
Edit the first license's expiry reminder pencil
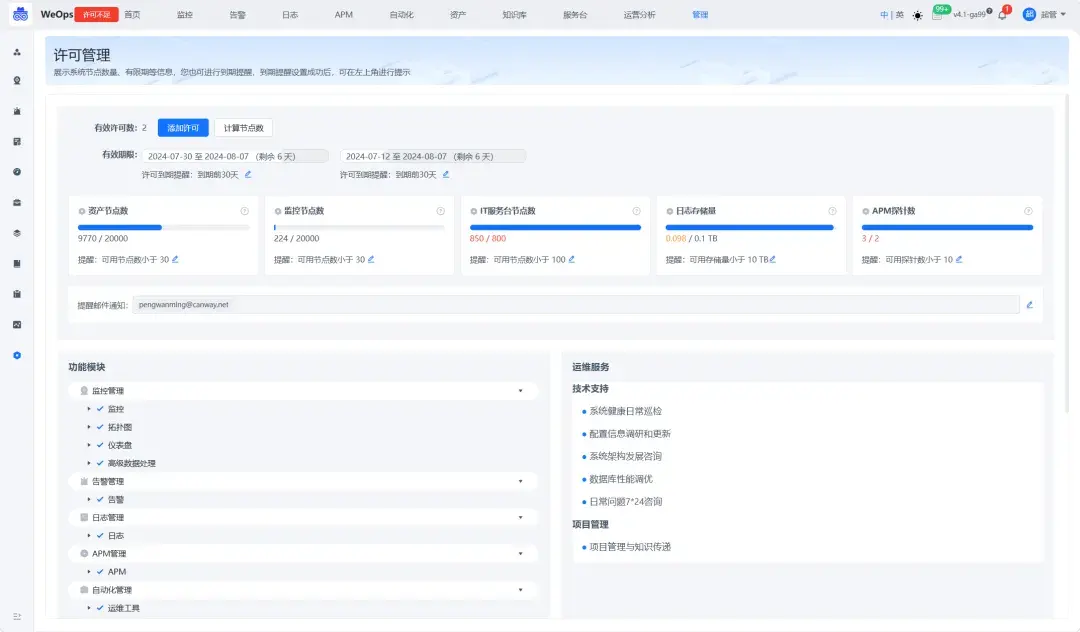(248, 175)
